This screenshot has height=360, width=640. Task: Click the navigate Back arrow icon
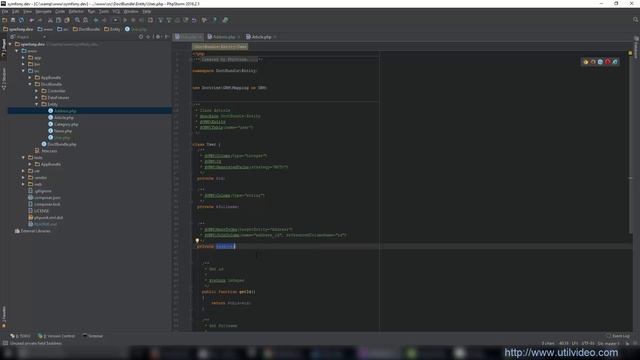[x=96, y=20]
